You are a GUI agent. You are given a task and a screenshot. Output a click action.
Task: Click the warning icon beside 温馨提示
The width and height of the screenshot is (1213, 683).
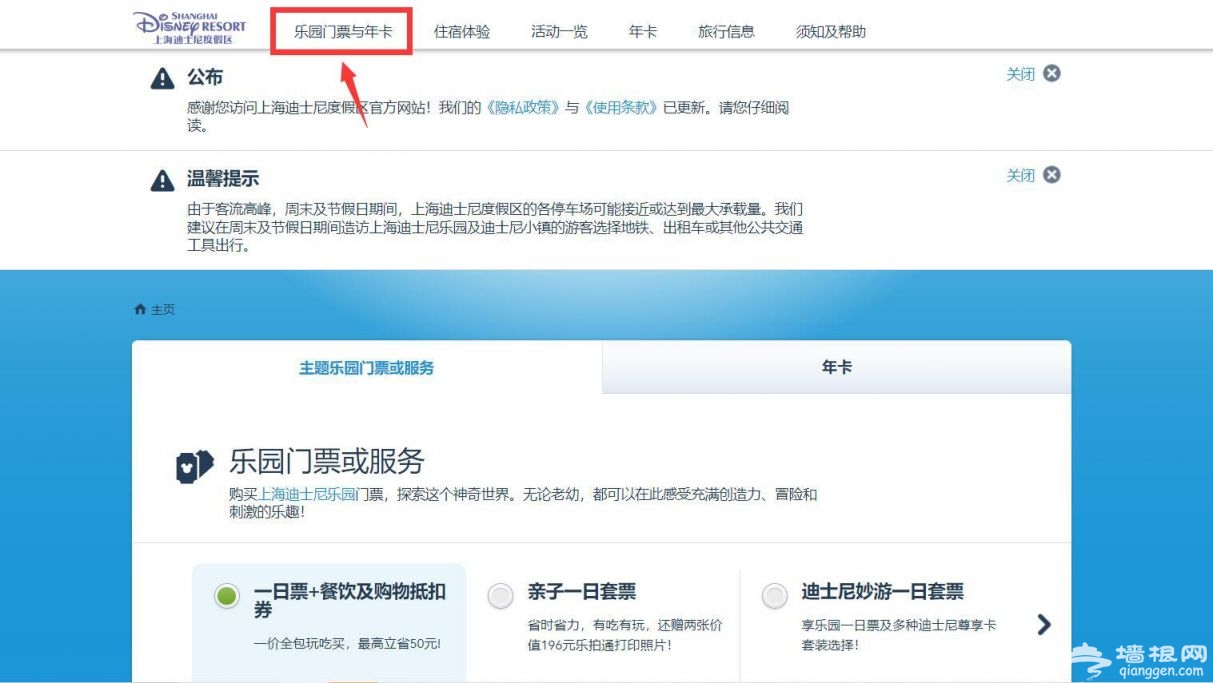[162, 181]
